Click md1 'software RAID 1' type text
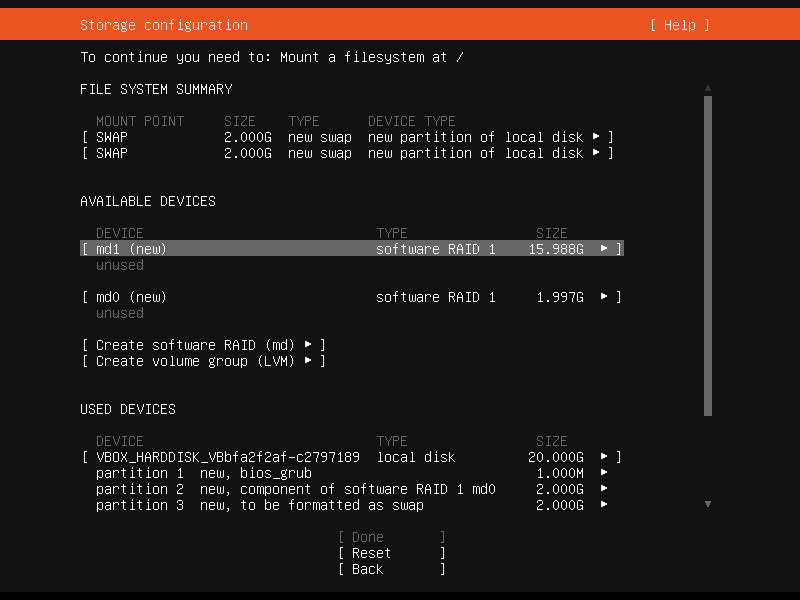The width and height of the screenshot is (800, 600). pyautogui.click(x=436, y=249)
